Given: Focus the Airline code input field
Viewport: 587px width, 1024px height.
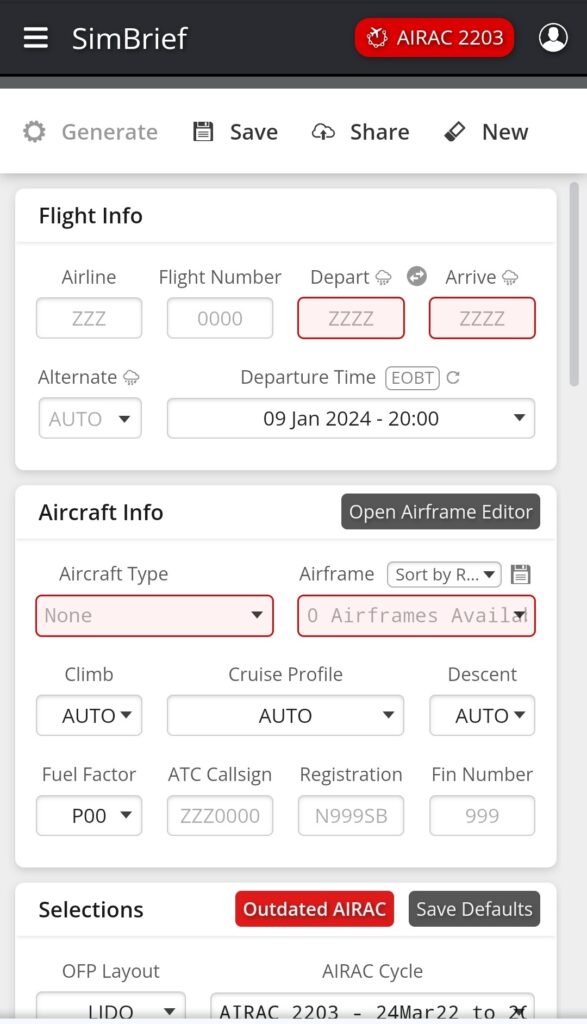Looking at the screenshot, I should (x=89, y=318).
